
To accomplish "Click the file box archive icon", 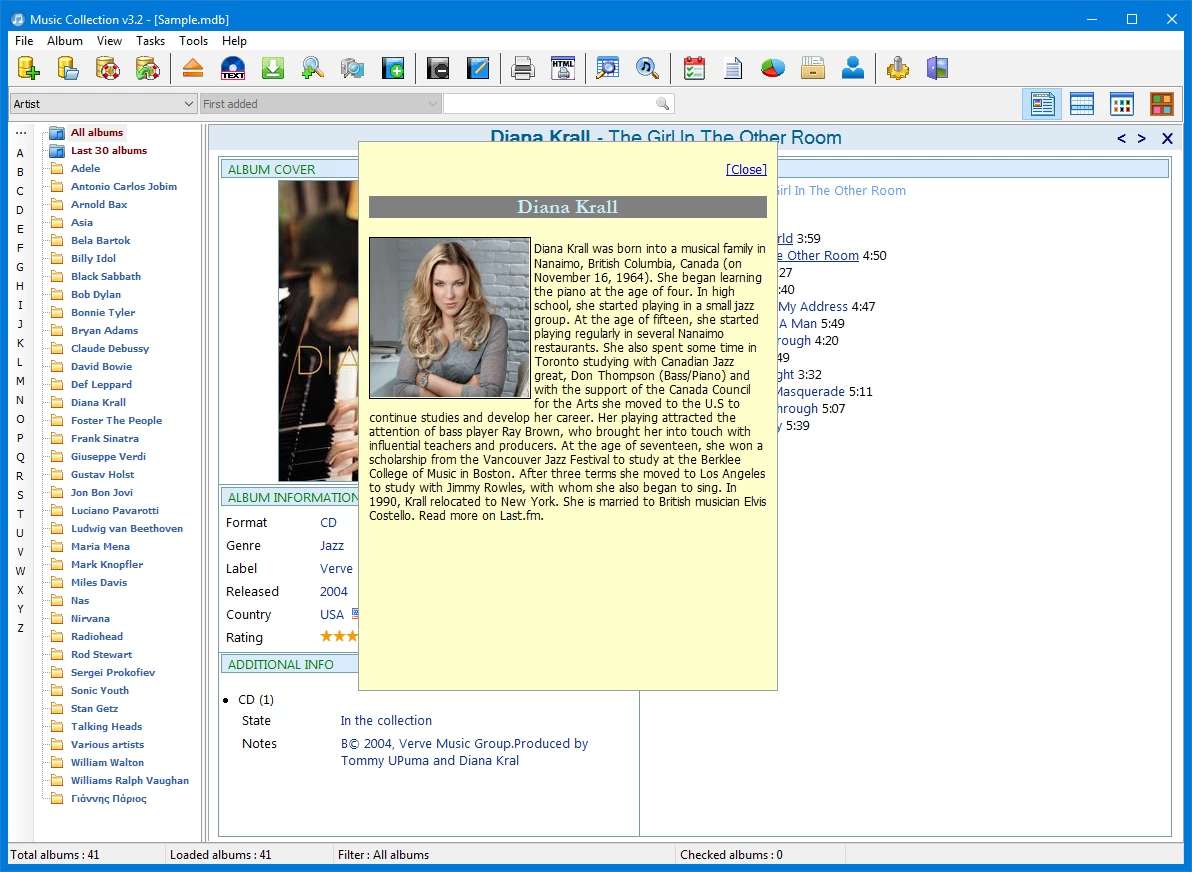I will click(813, 68).
